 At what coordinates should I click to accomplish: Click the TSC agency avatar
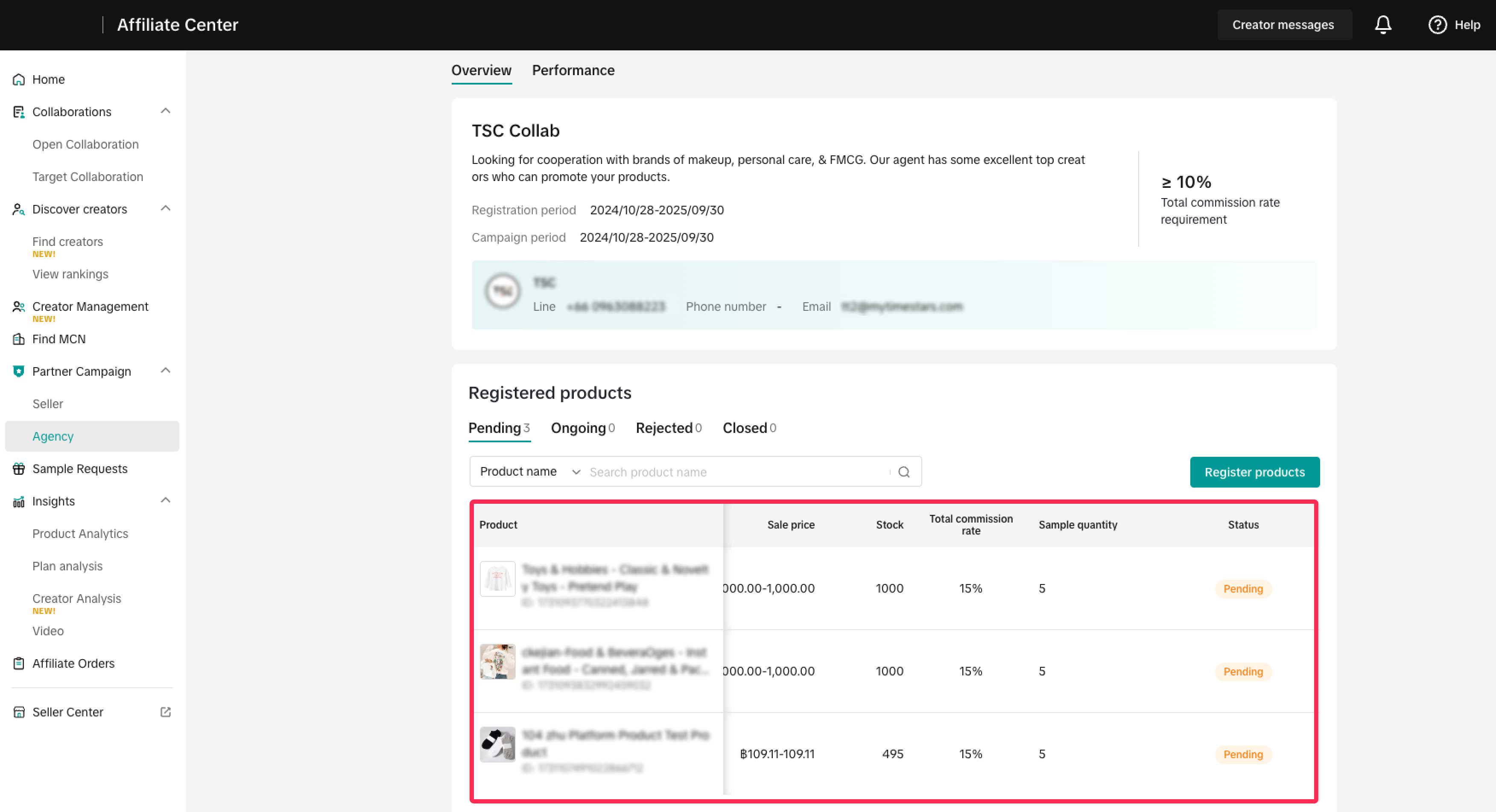pyautogui.click(x=503, y=292)
